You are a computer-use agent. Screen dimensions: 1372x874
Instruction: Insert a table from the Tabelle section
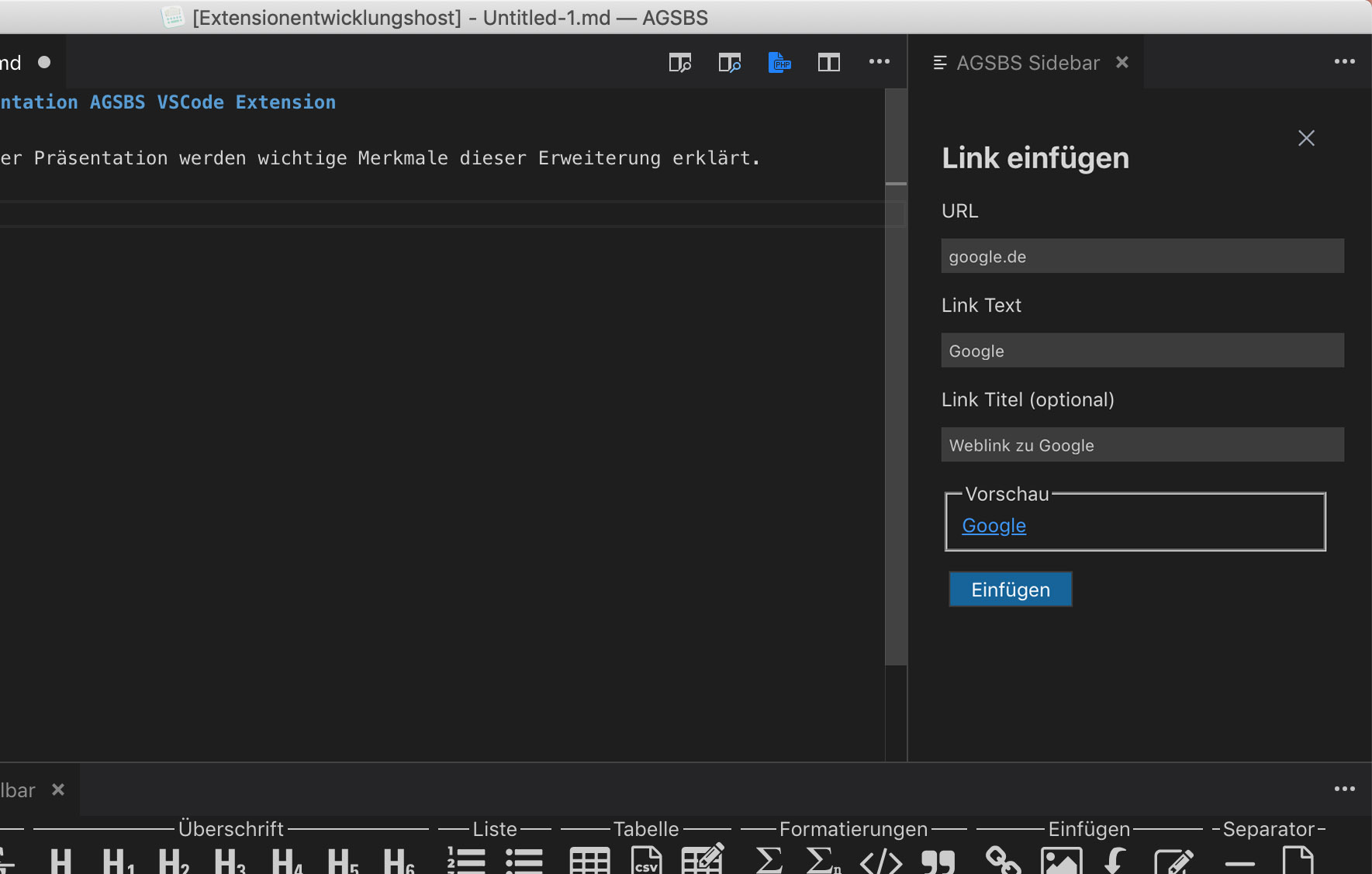589,861
